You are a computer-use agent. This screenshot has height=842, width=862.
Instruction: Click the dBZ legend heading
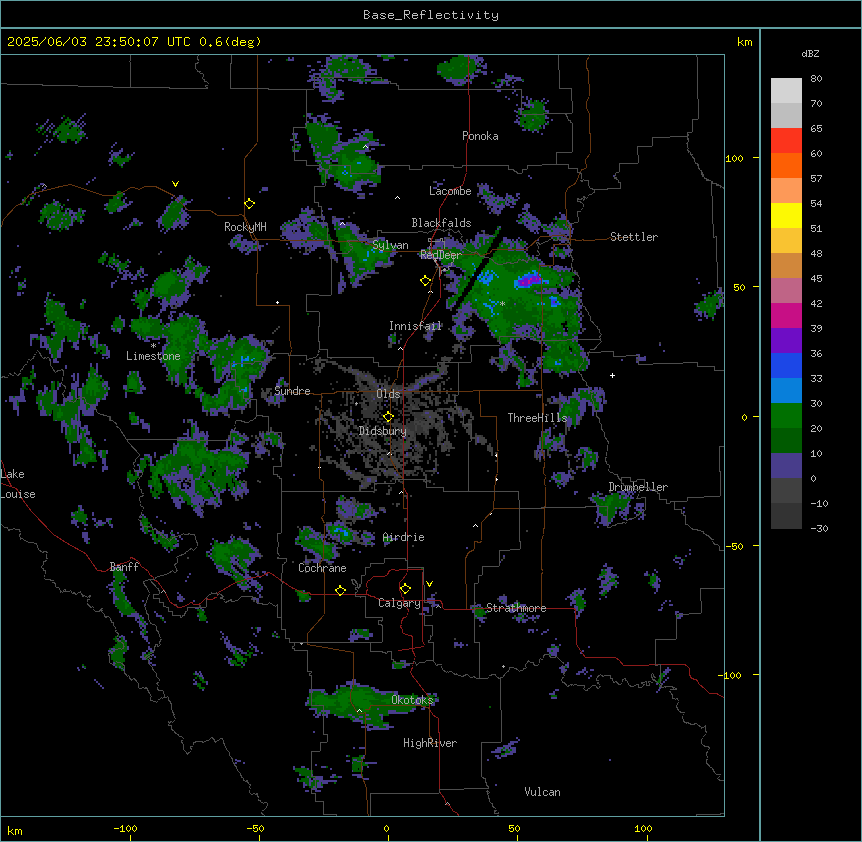810,54
